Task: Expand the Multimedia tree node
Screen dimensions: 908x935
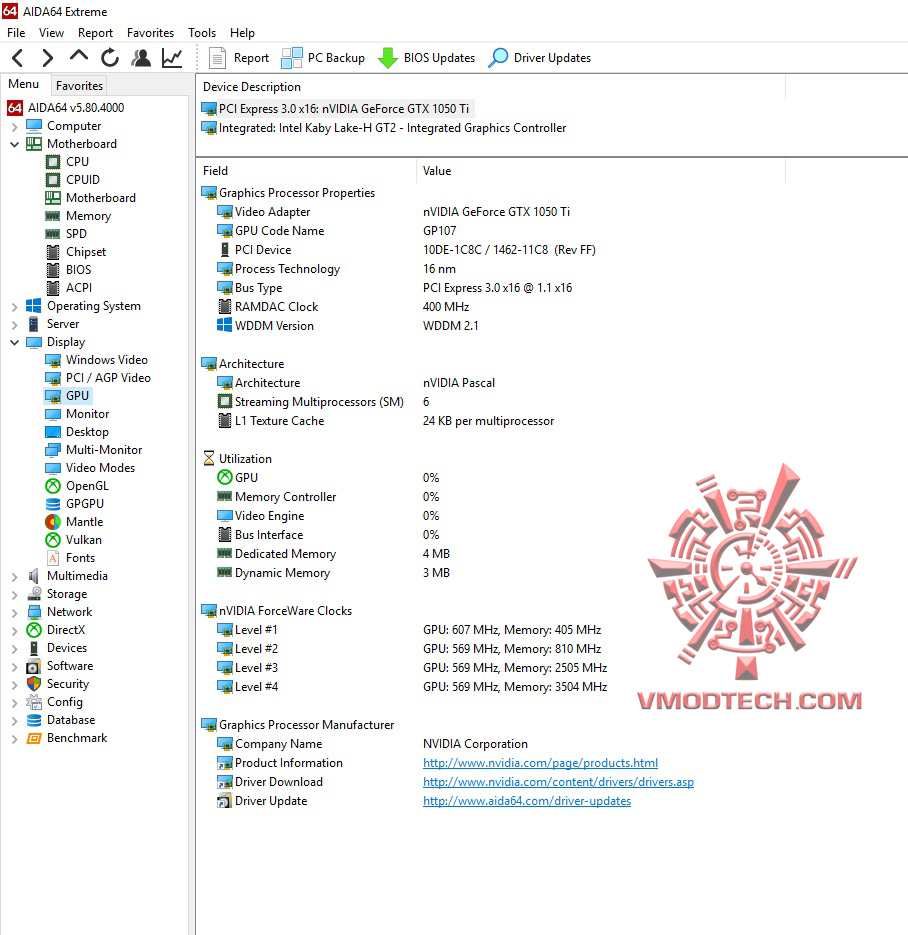Action: pos(14,577)
